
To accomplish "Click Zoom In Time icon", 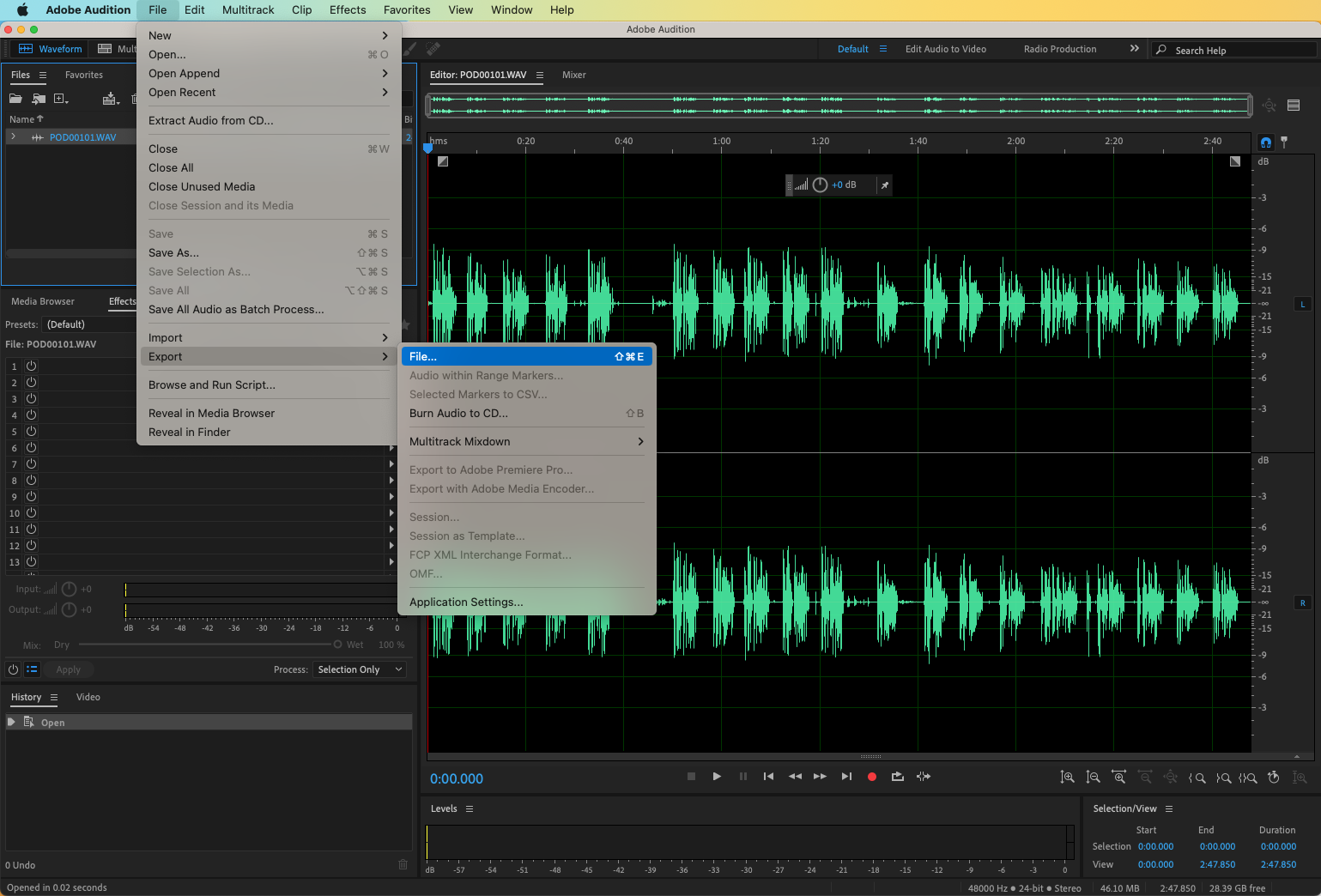I will click(x=1118, y=778).
